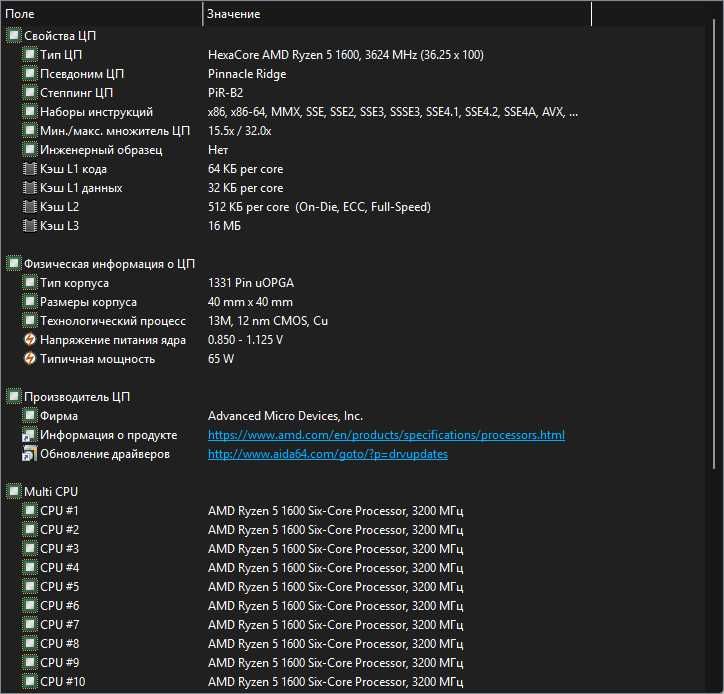724x694 pixels.
Task: Select the CPU #7 row label
Action: tap(60, 624)
